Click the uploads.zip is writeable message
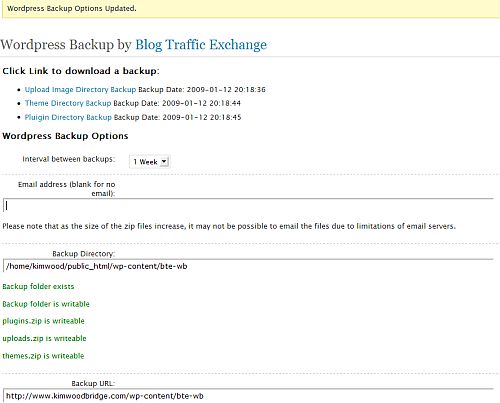Screen dimensions: 500x403 point(44,338)
